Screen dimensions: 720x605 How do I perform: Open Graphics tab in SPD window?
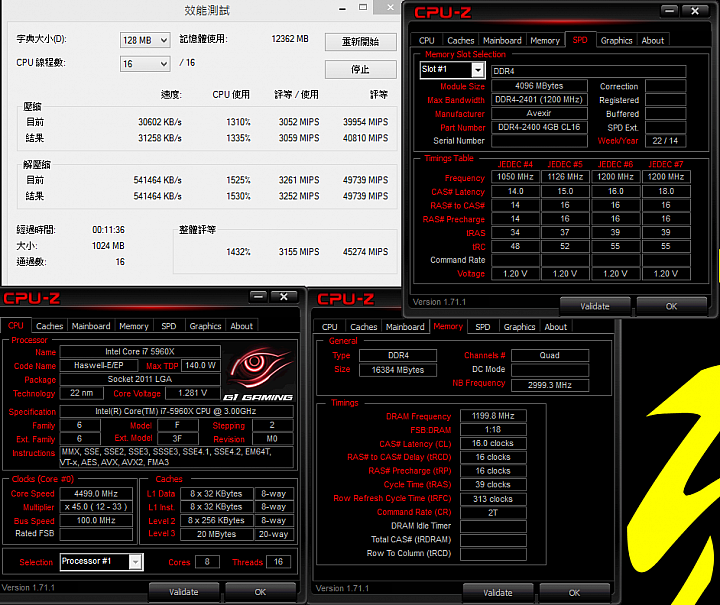616,40
